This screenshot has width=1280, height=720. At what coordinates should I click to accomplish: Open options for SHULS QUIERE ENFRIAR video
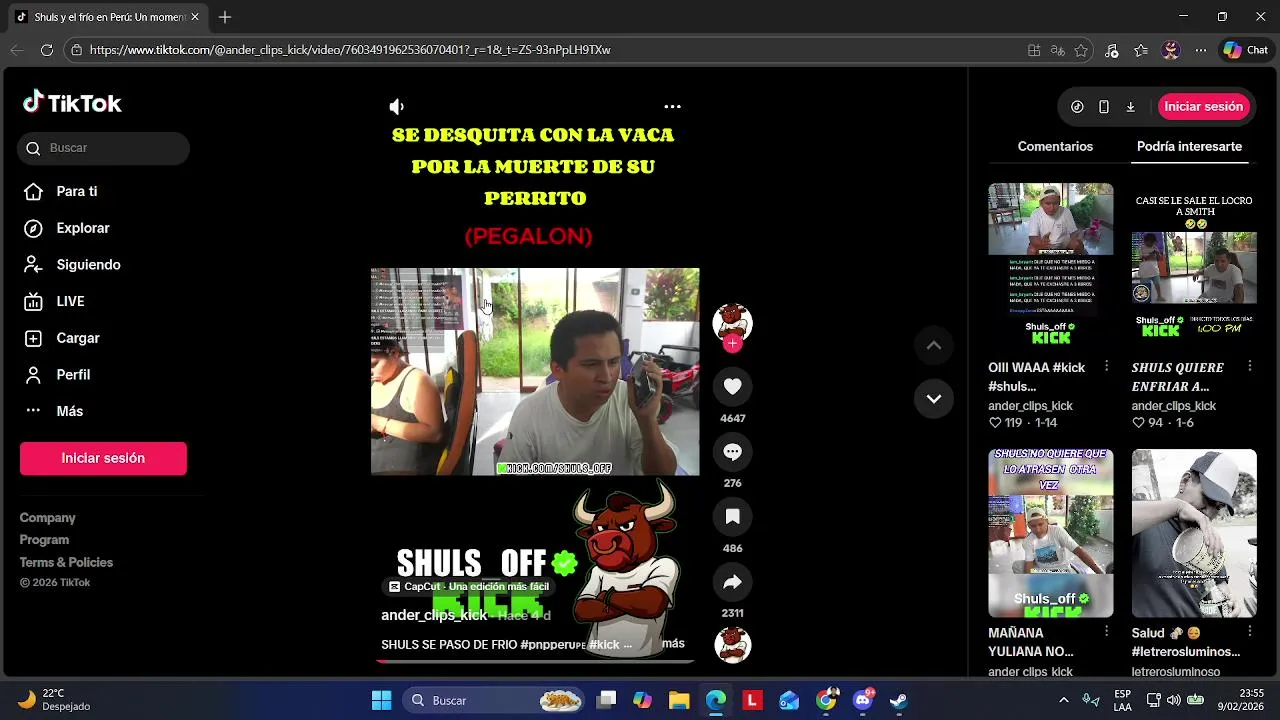pyautogui.click(x=1249, y=367)
